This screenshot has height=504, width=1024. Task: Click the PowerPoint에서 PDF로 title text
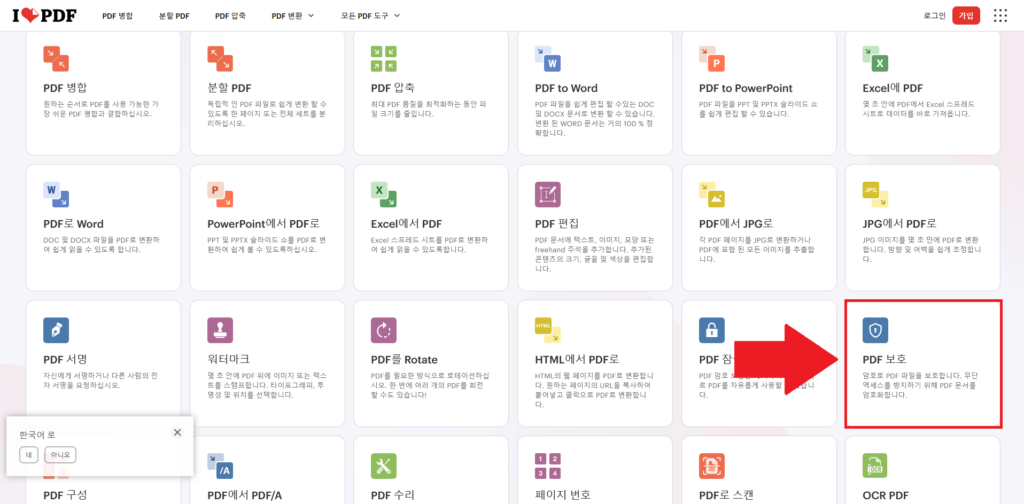pyautogui.click(x=263, y=224)
